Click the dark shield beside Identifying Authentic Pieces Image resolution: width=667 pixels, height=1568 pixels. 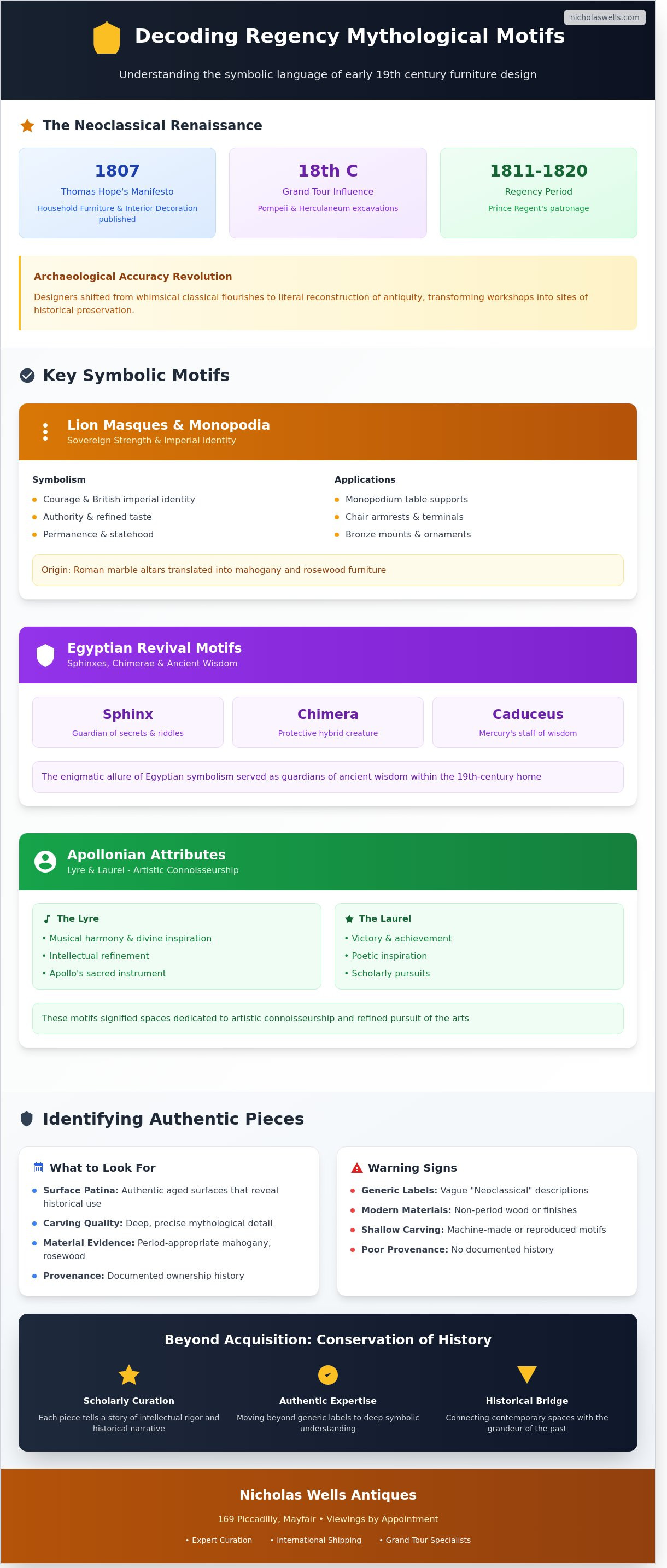[x=27, y=1119]
